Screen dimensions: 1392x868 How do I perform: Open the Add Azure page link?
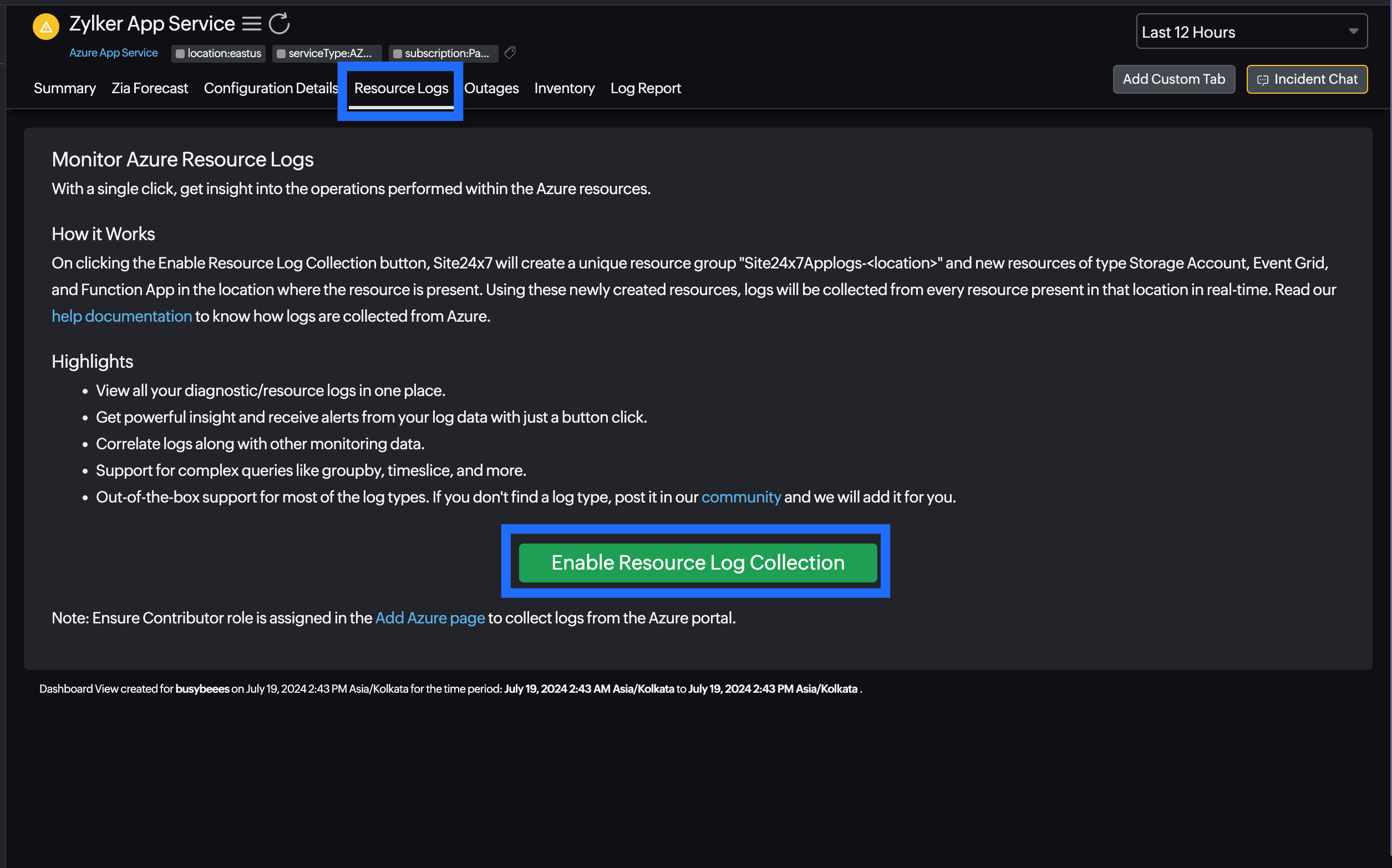pyautogui.click(x=429, y=617)
